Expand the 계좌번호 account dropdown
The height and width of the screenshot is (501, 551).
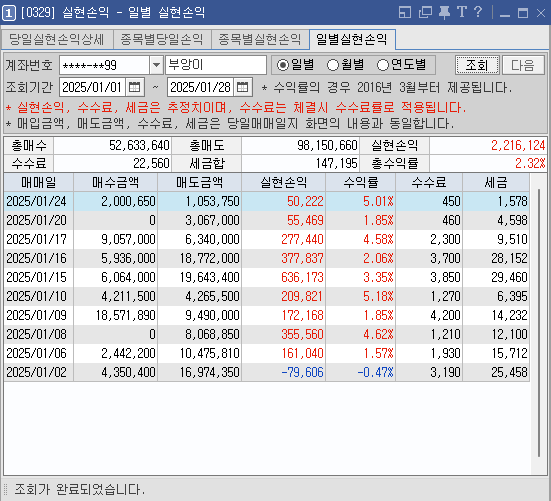pyautogui.click(x=156, y=65)
